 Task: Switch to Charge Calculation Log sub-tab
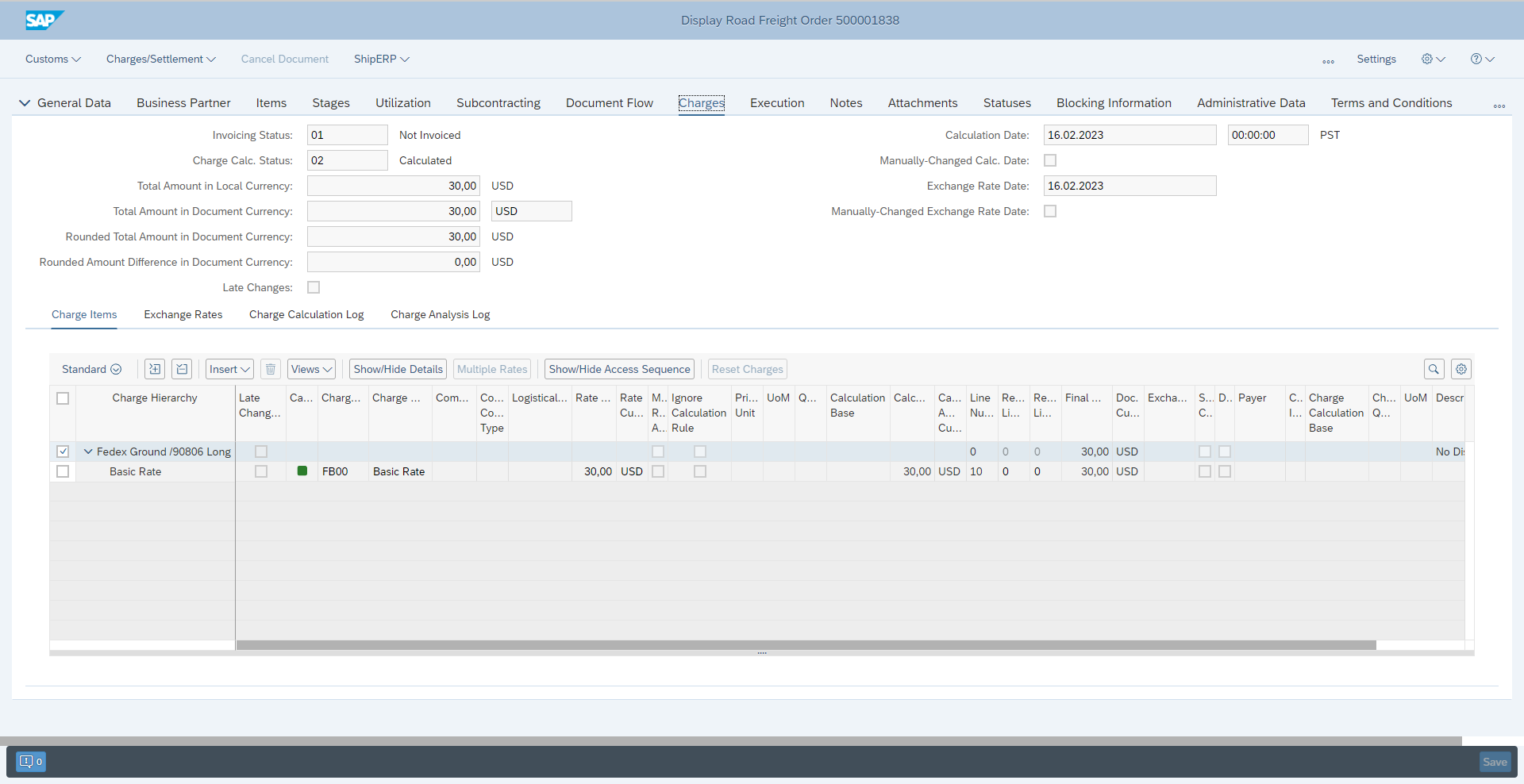306,314
